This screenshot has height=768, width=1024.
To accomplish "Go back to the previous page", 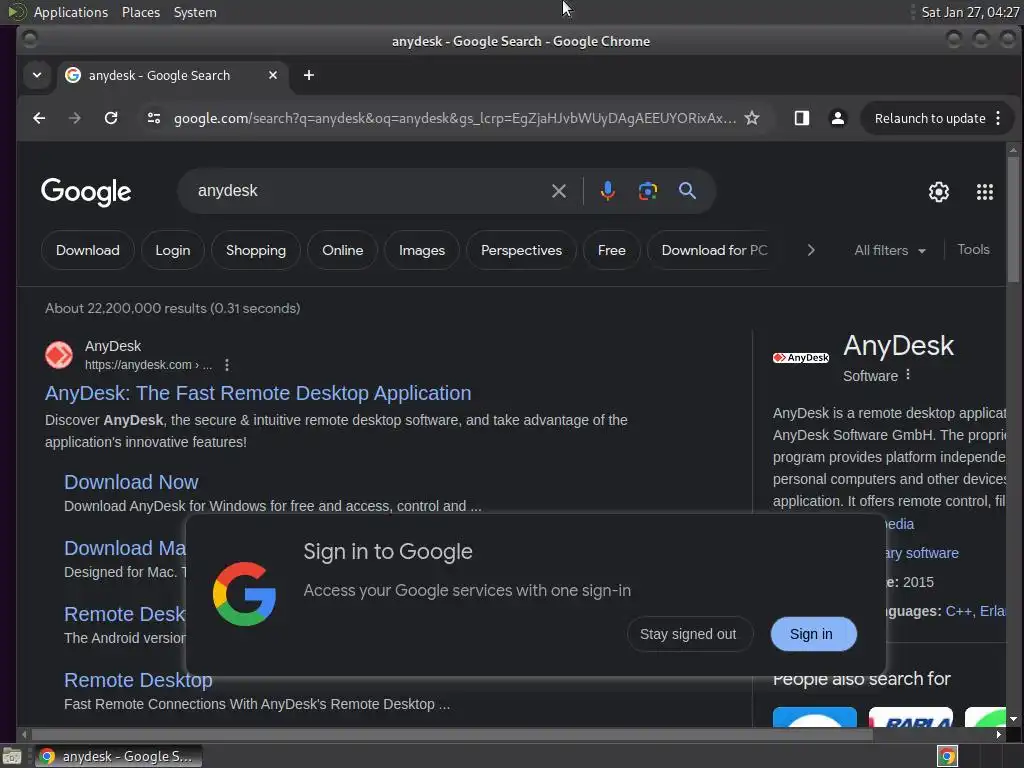I will coord(39,118).
